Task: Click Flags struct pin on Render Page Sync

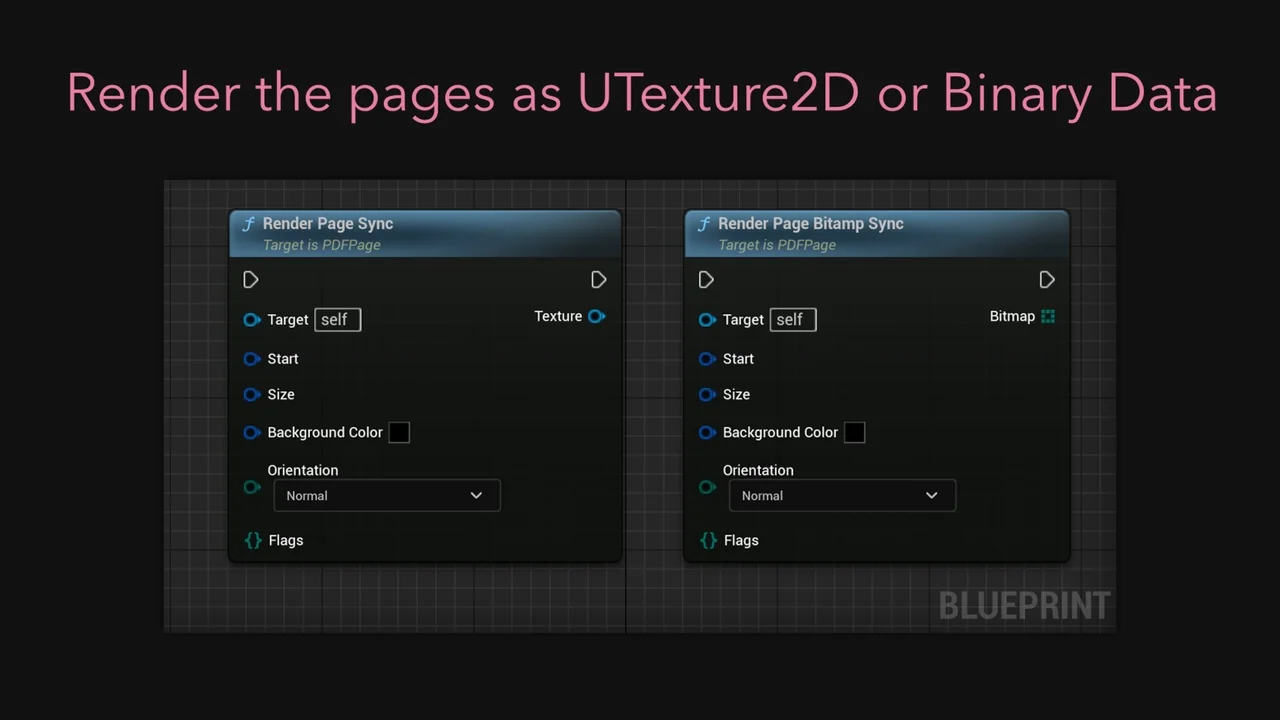Action: 253,540
